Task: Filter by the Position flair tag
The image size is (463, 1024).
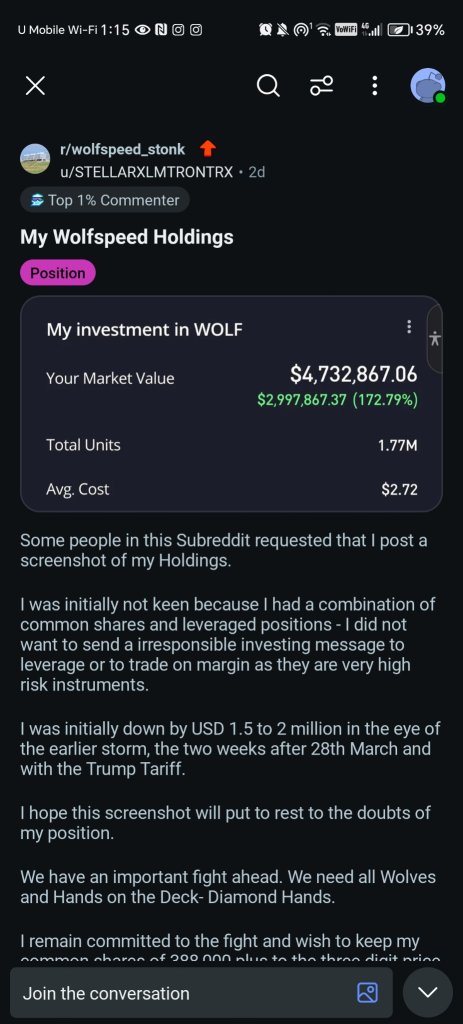Action: tap(58, 273)
